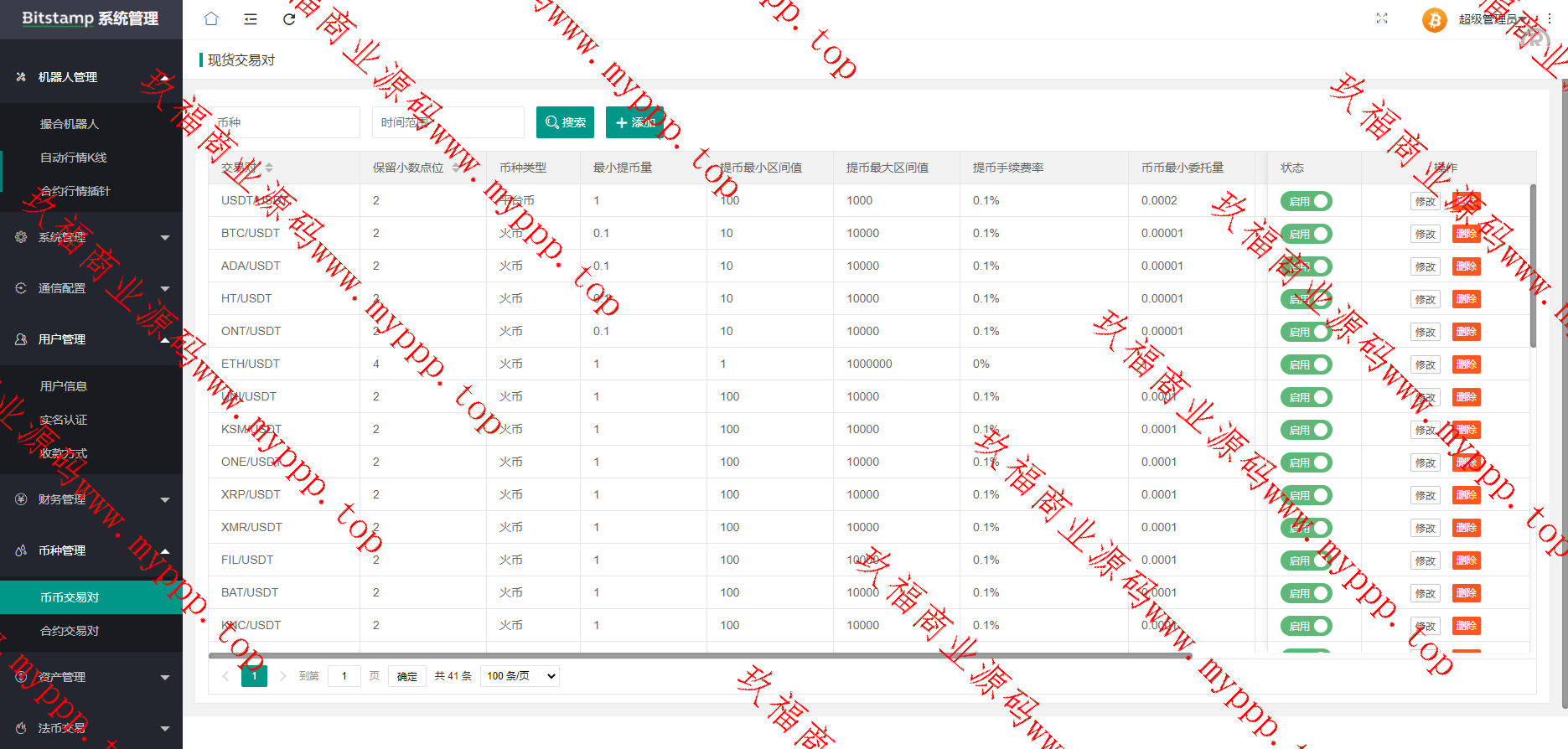Image resolution: width=1568 pixels, height=749 pixels.
Task: Select 撮合机器人 menu item
Action: [70, 124]
